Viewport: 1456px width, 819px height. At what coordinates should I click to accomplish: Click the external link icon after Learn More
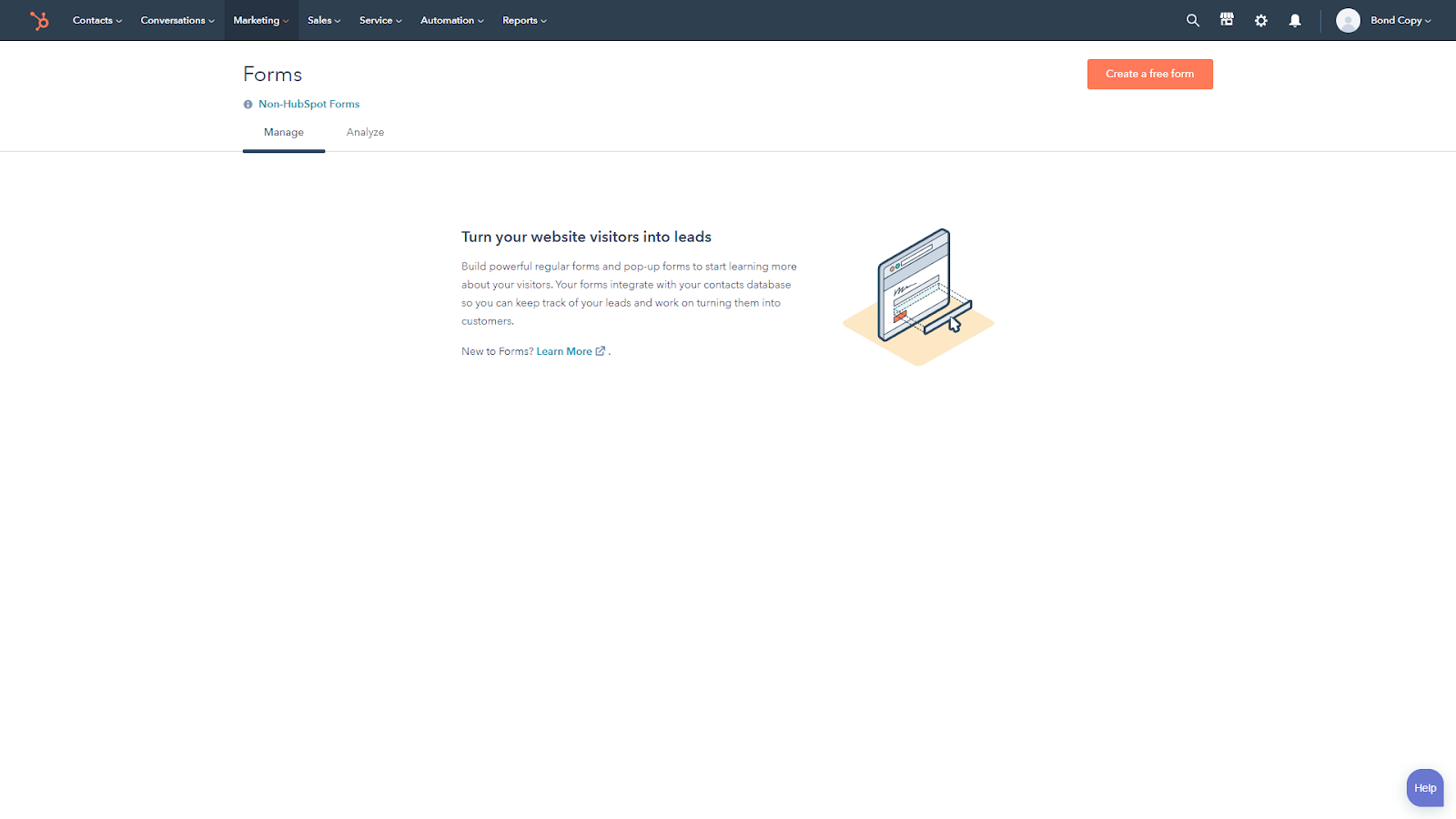(x=601, y=351)
